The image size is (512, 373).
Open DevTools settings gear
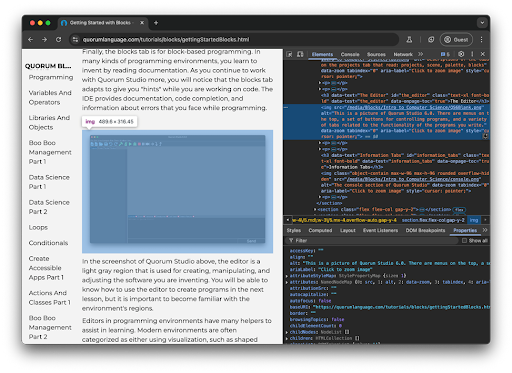pyautogui.click(x=461, y=54)
